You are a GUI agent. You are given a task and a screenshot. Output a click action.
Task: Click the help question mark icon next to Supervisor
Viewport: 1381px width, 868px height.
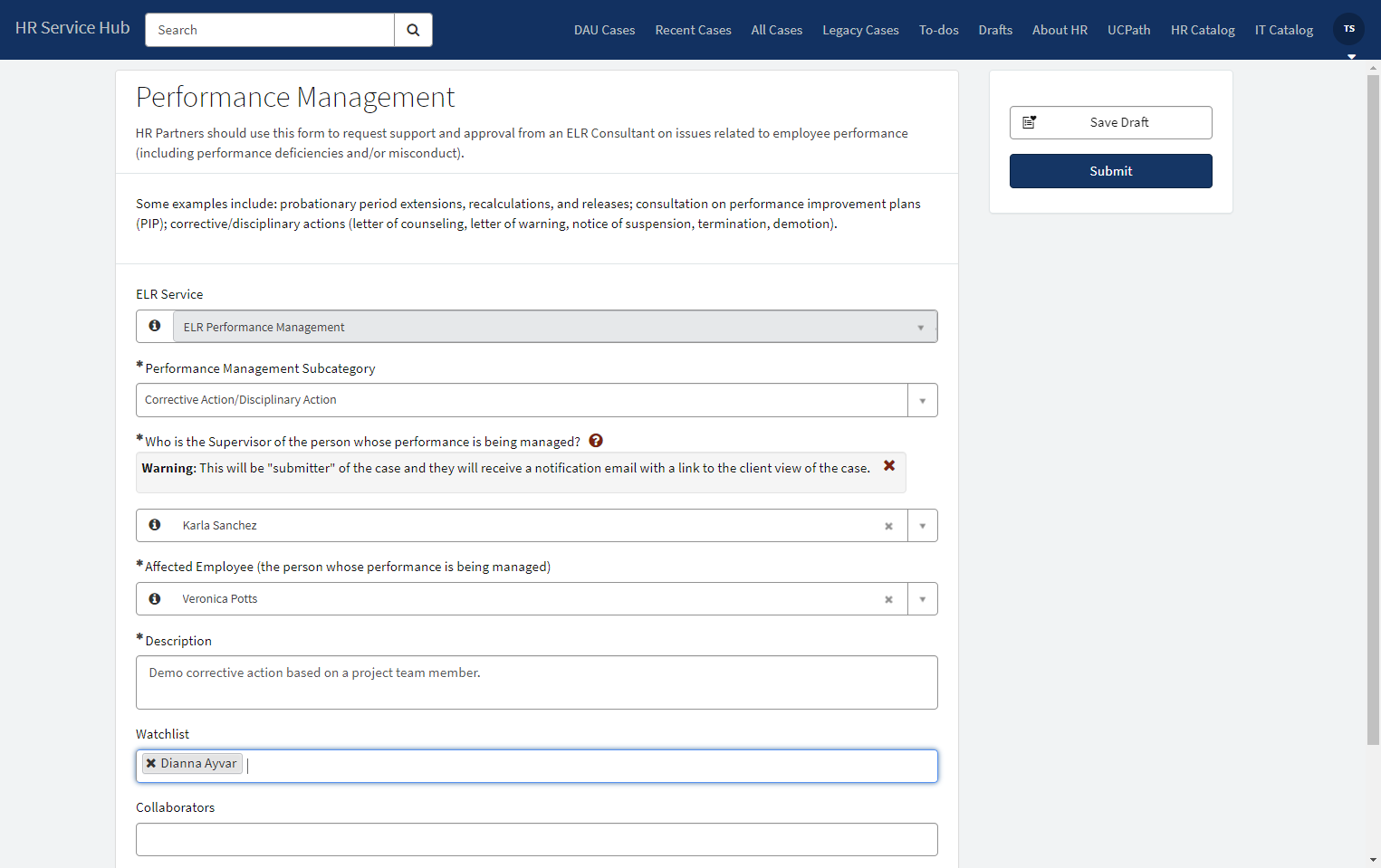point(596,441)
